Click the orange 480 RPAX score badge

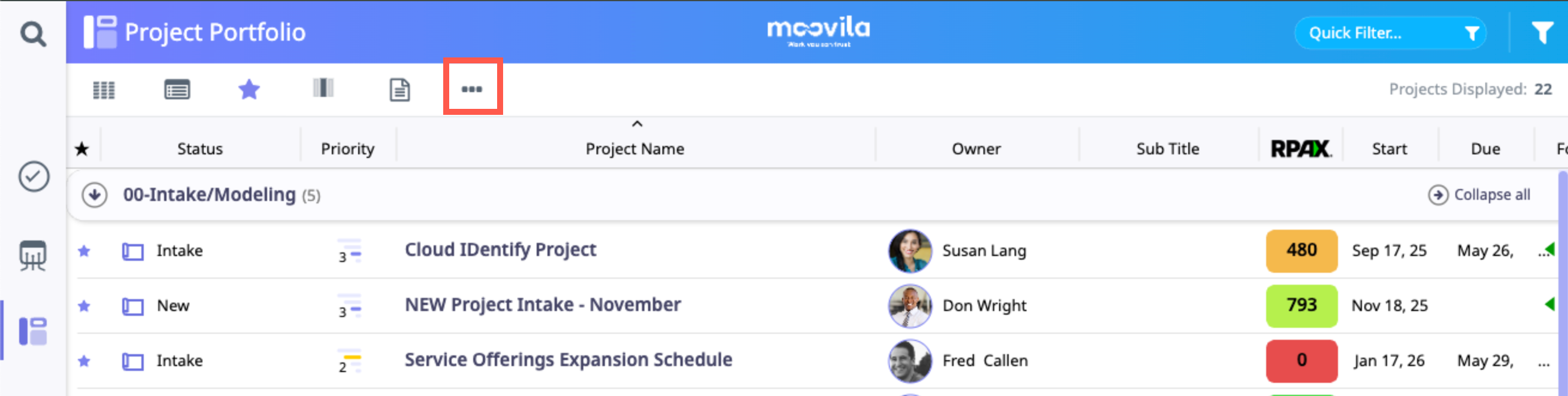click(1301, 251)
